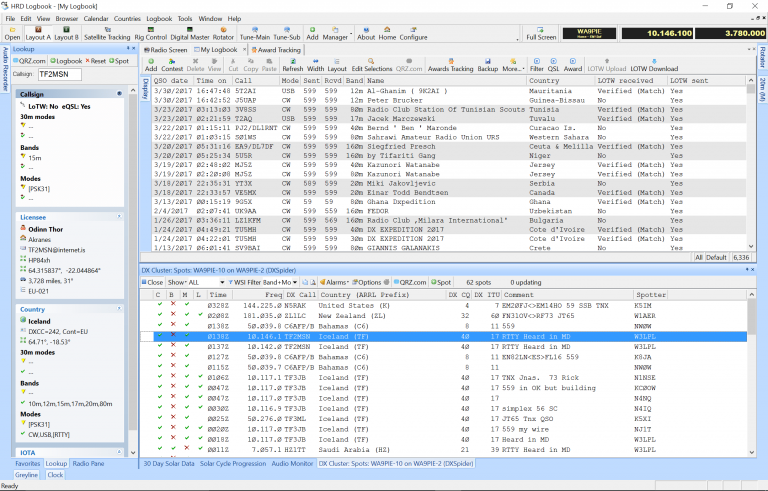Viewport: 768px width, 491px height.
Task: Click the All button below logbook
Action: pos(698,257)
